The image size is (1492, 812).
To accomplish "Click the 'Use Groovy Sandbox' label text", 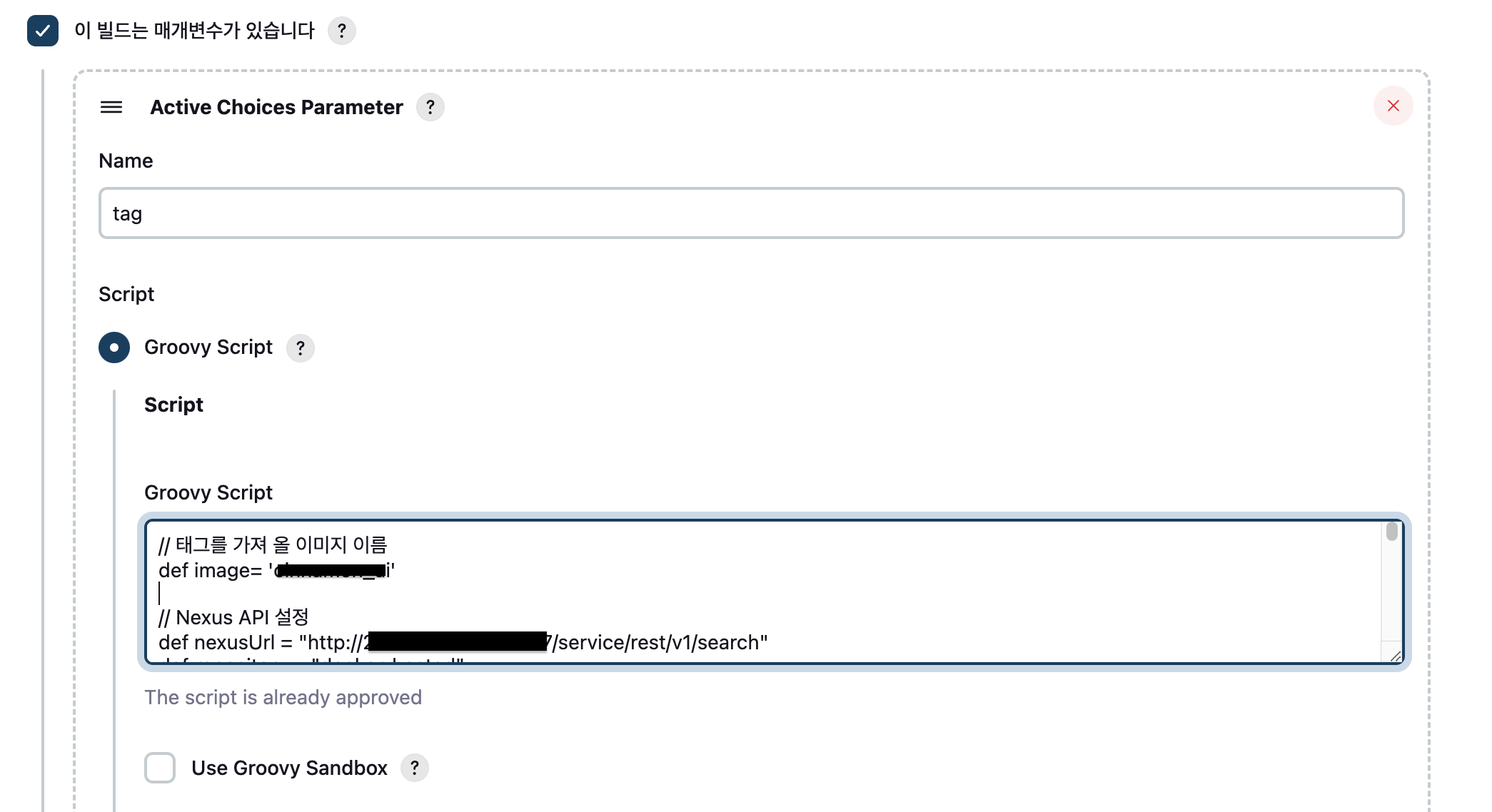I will [x=289, y=768].
